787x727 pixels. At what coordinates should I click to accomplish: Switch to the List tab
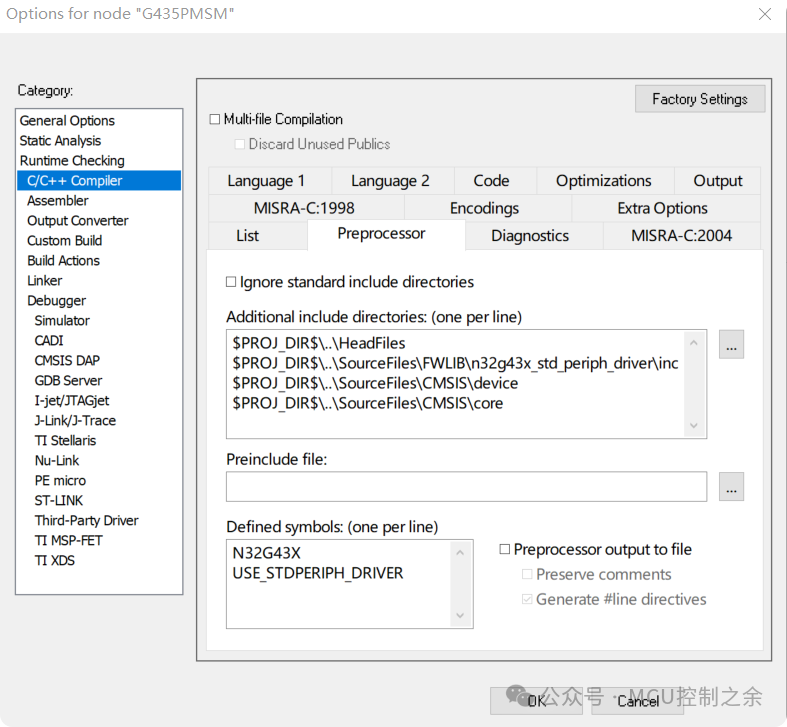click(x=257, y=235)
